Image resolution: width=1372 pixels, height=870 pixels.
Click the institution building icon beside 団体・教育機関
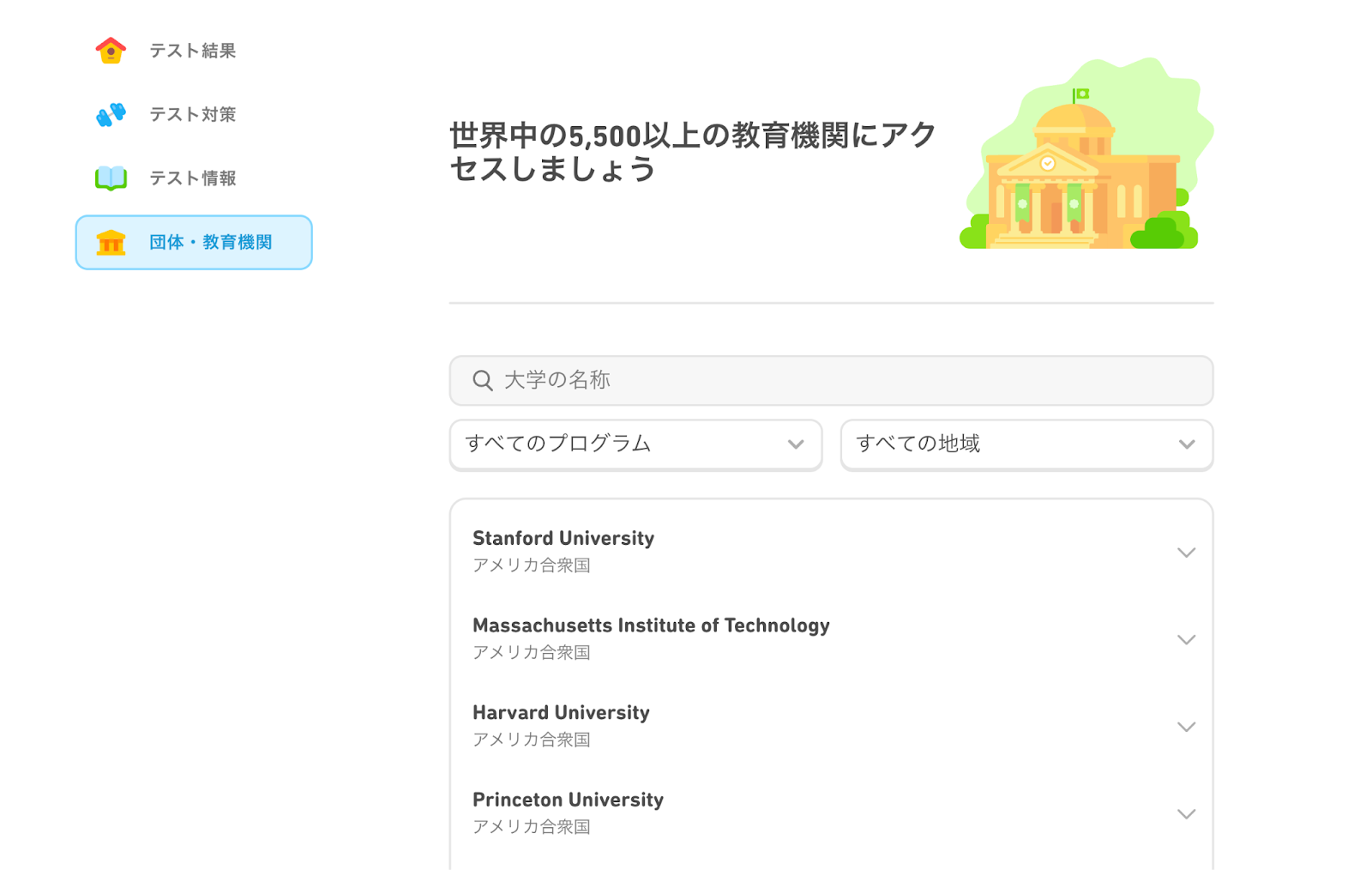click(111, 243)
